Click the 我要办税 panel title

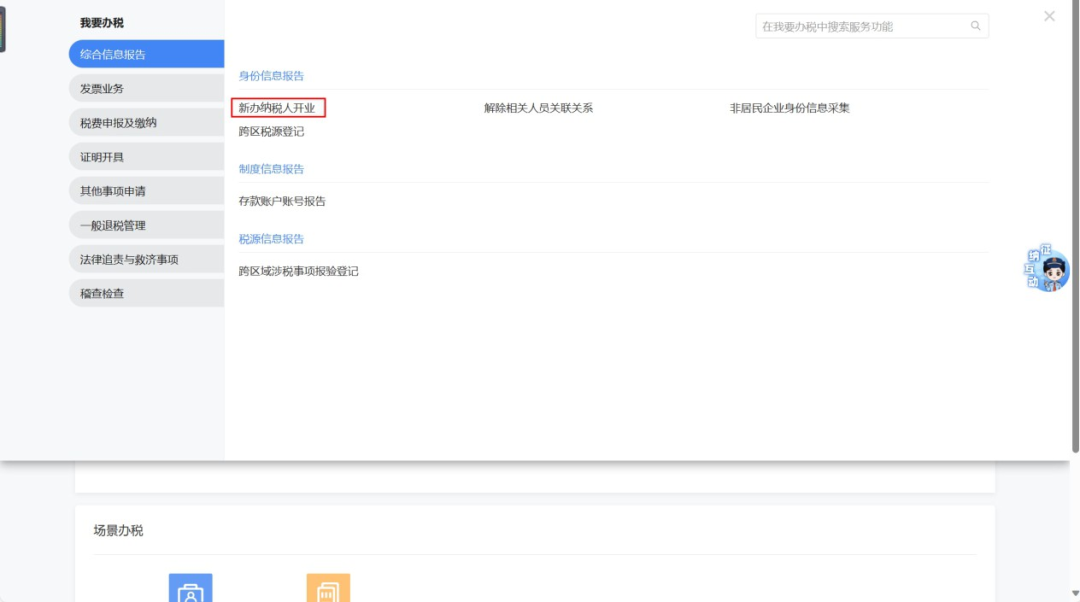pos(101,23)
